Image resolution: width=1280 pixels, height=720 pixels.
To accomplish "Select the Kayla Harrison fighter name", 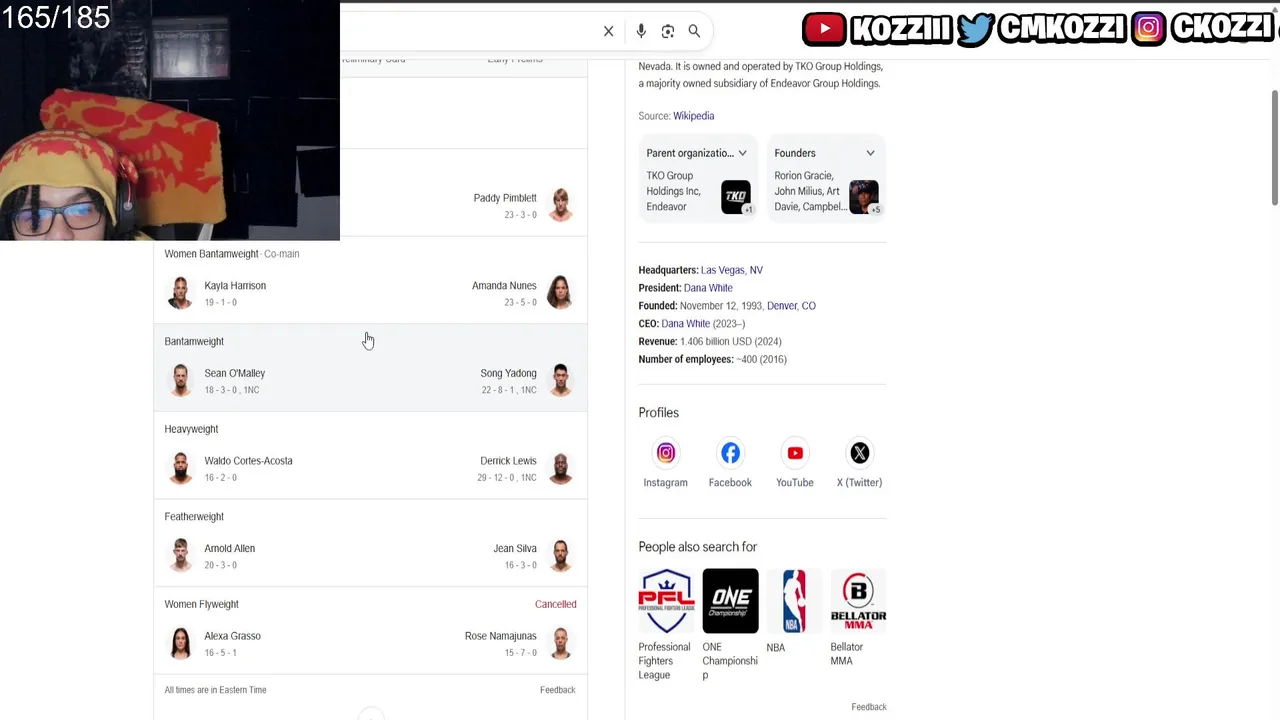I will 235,286.
